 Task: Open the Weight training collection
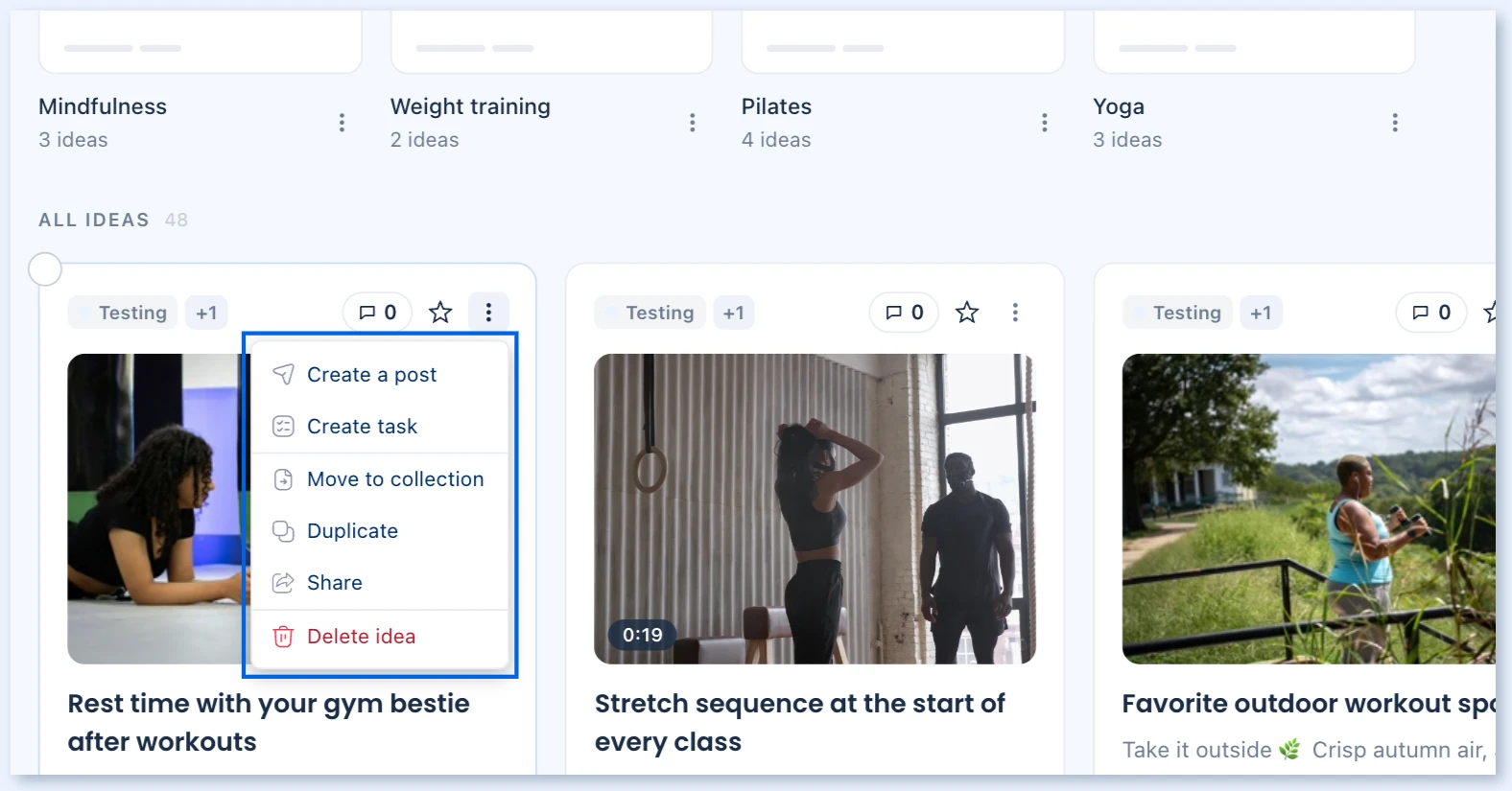coord(470,106)
